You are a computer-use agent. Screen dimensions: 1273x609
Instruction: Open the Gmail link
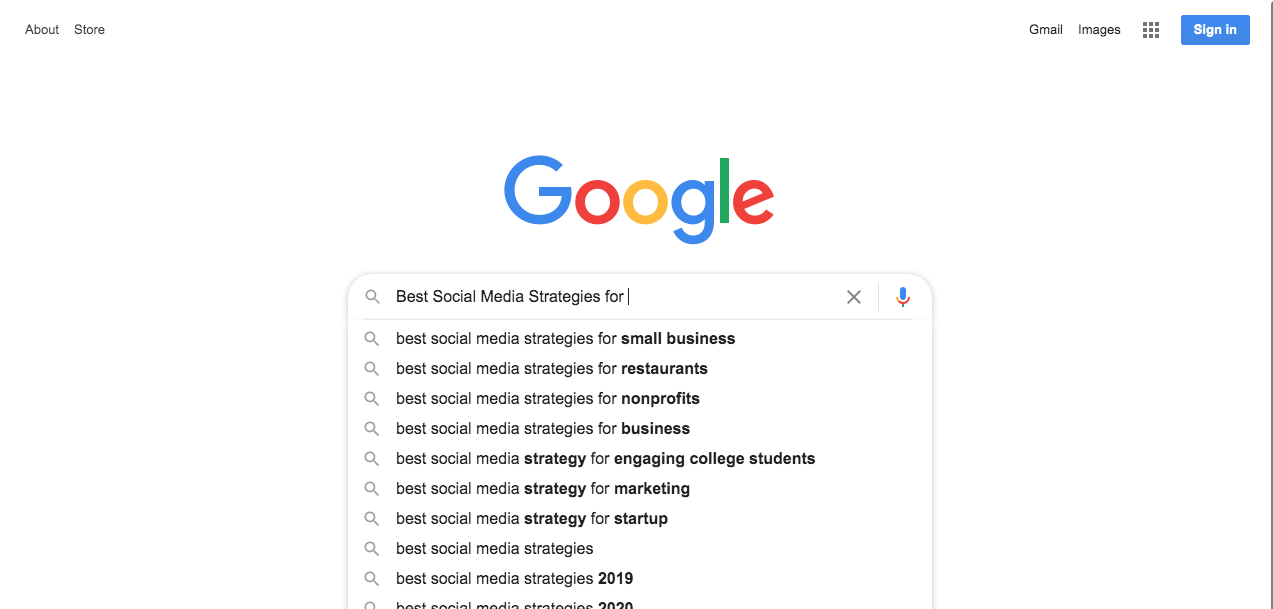point(1045,30)
